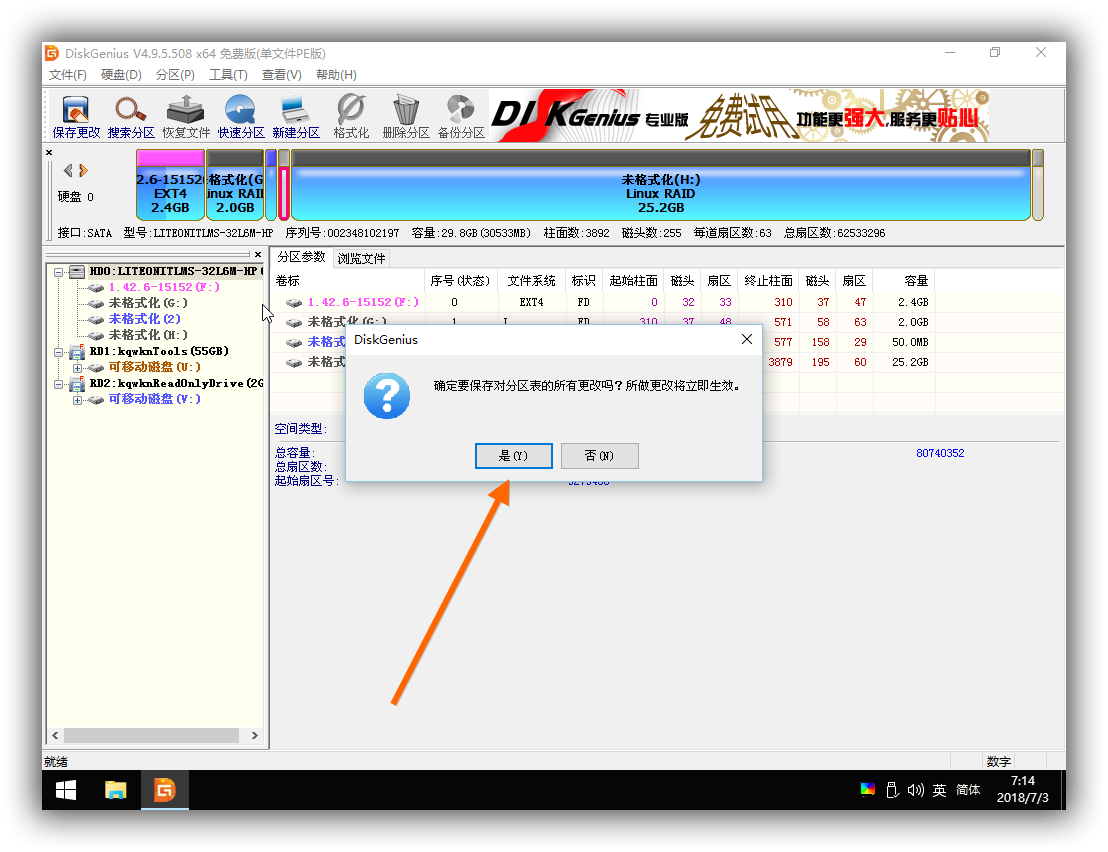
Task: Click the 卷标 column header
Action: pyautogui.click(x=348, y=281)
